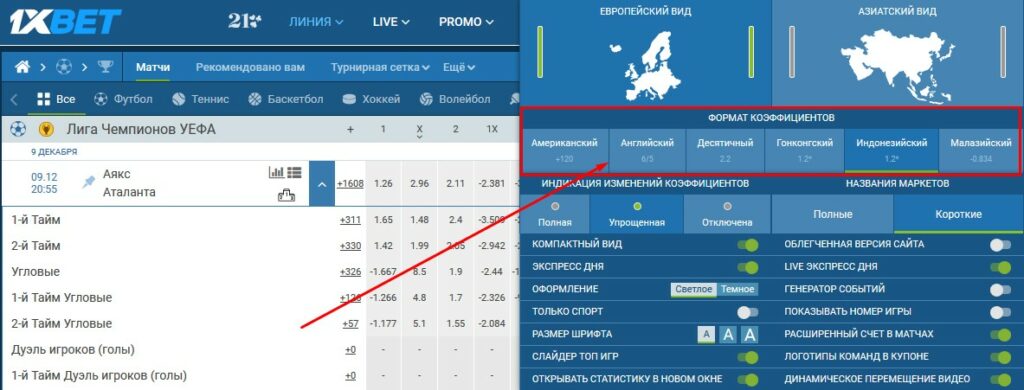
Task: Toggle Только спорт switch
Action: (748, 312)
